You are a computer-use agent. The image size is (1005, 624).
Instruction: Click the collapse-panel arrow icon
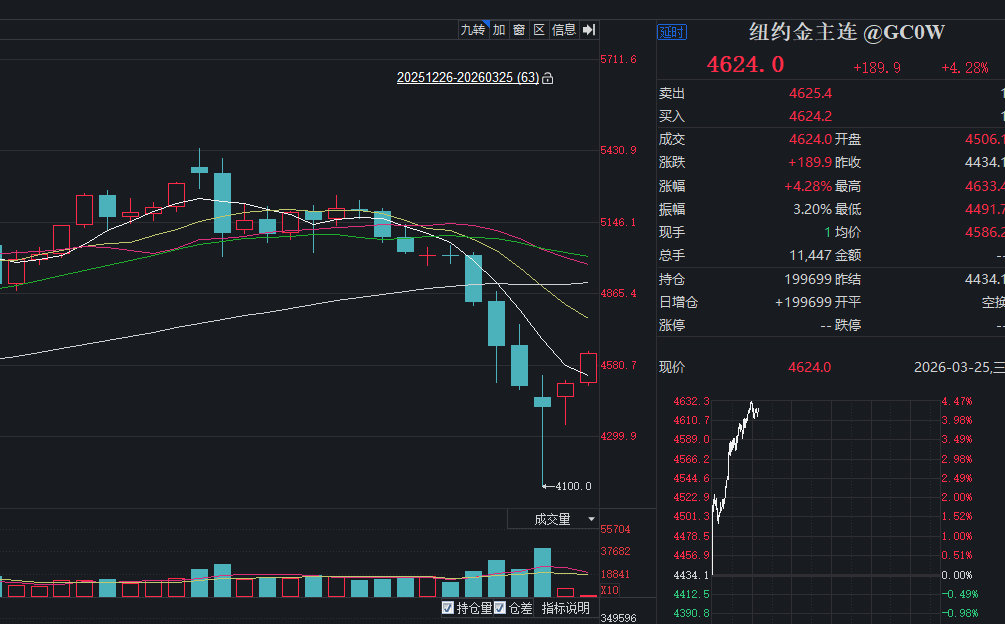click(x=589, y=30)
